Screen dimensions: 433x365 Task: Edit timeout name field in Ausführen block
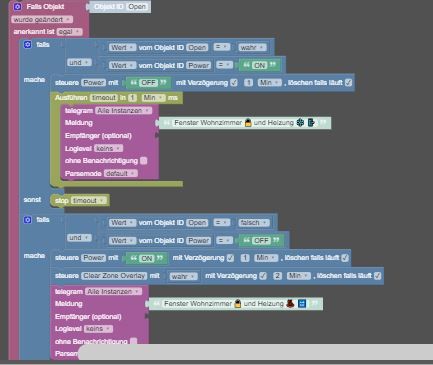tap(104, 98)
